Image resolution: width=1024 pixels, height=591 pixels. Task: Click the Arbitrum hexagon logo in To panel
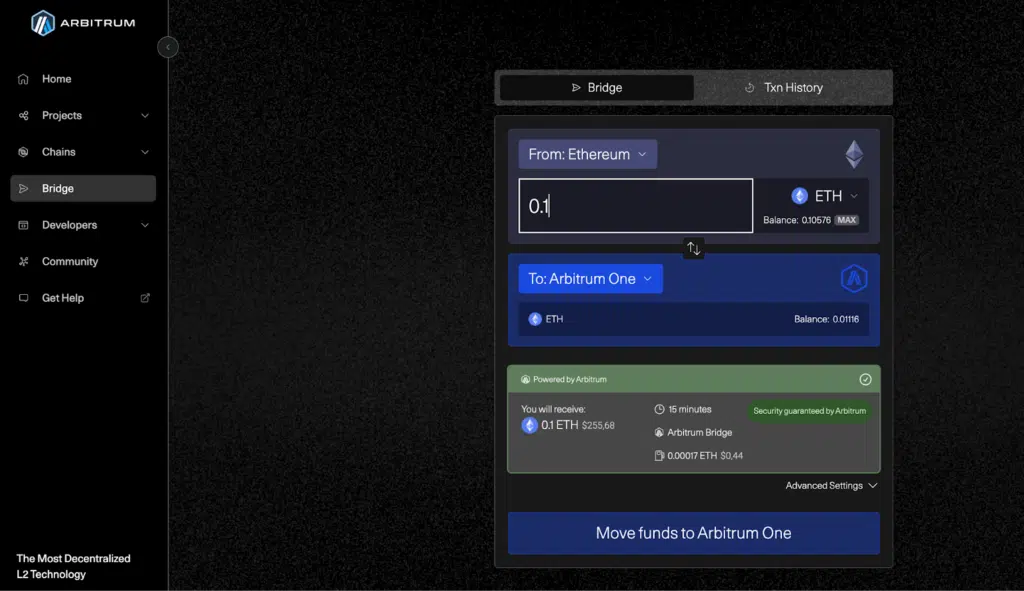coord(854,279)
